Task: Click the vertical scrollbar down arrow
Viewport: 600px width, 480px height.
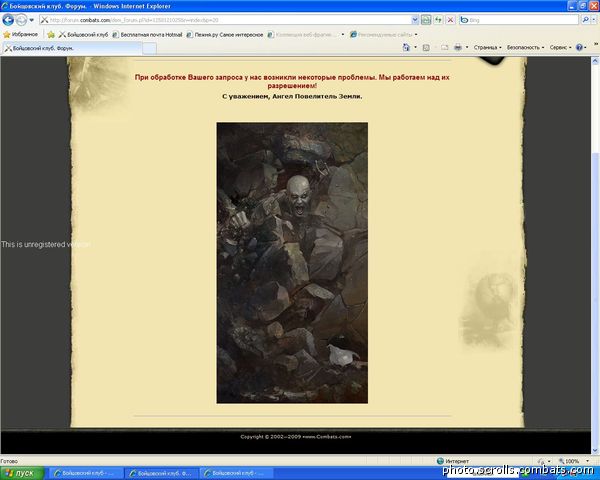Action: 595,450
